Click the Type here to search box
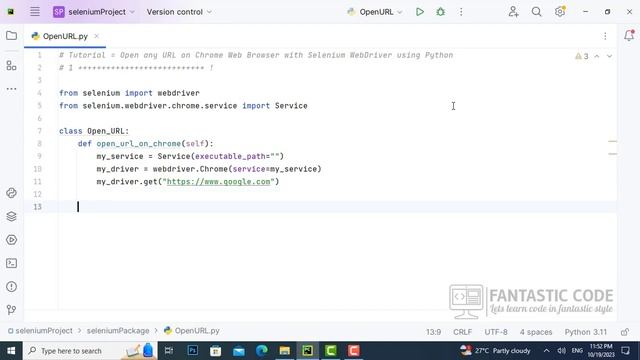Screen dimensions: 640x360 (x=89, y=351)
